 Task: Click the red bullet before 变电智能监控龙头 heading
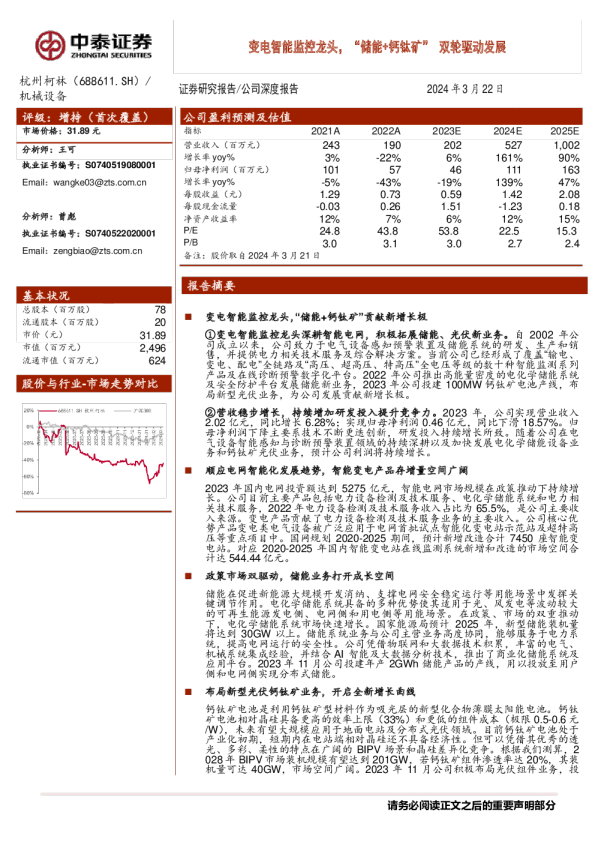click(188, 317)
